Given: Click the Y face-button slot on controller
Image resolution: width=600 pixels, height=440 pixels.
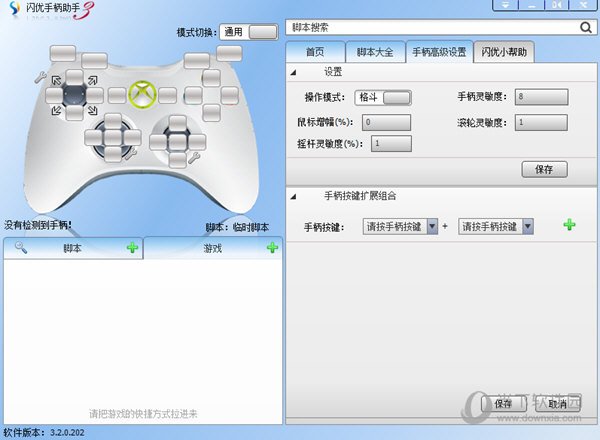Looking at the screenshot, I should (x=211, y=78).
